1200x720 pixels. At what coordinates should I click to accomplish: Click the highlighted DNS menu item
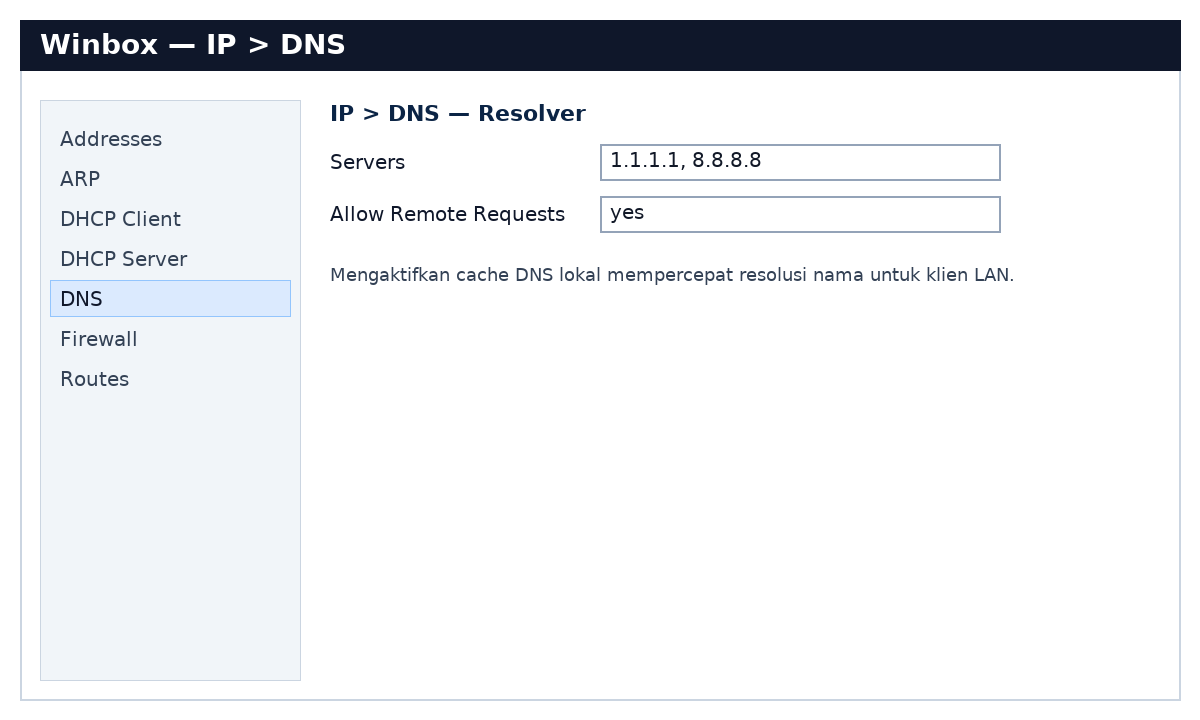pyautogui.click(x=170, y=298)
